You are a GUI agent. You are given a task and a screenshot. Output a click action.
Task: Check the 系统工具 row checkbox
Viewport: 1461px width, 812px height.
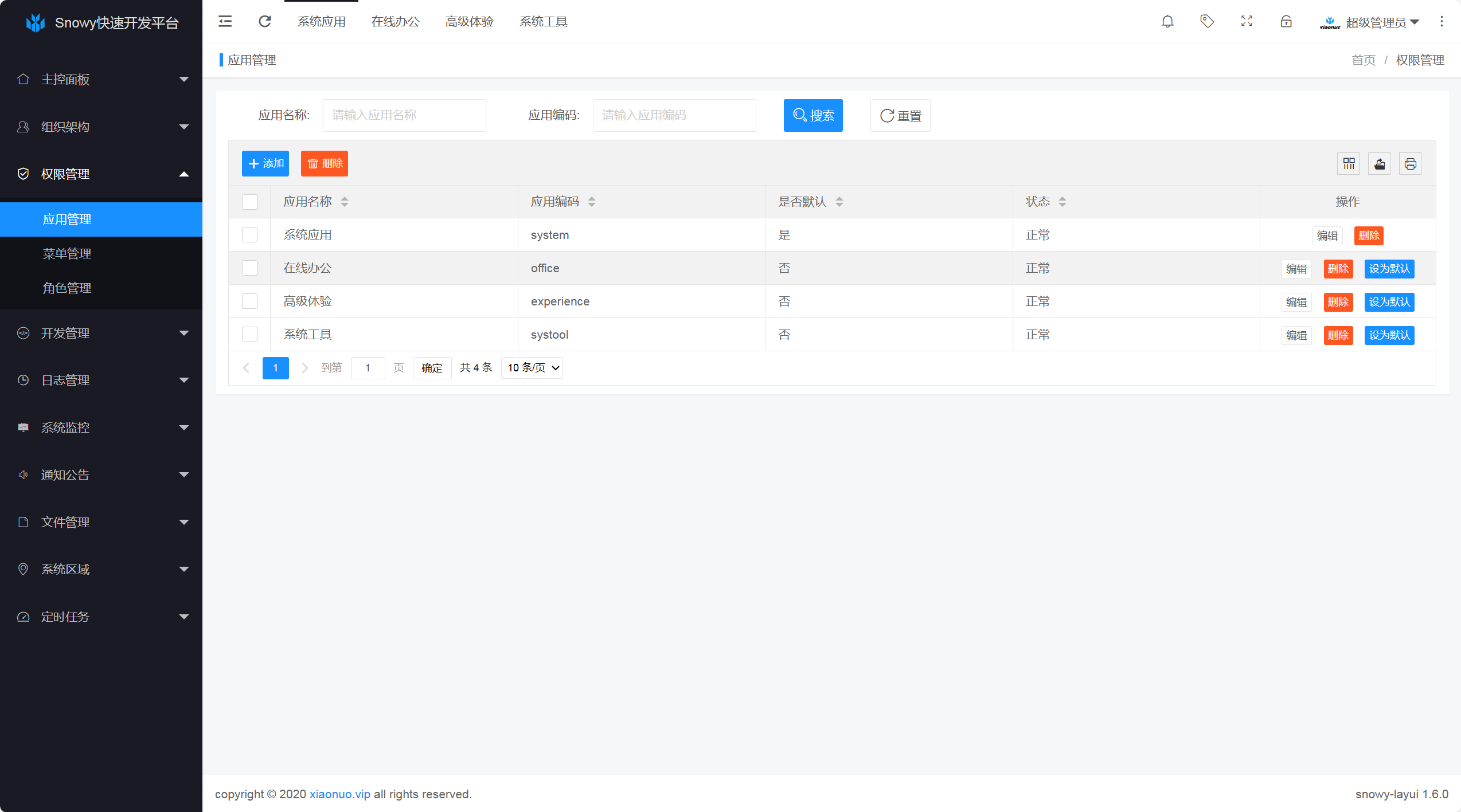tap(249, 335)
